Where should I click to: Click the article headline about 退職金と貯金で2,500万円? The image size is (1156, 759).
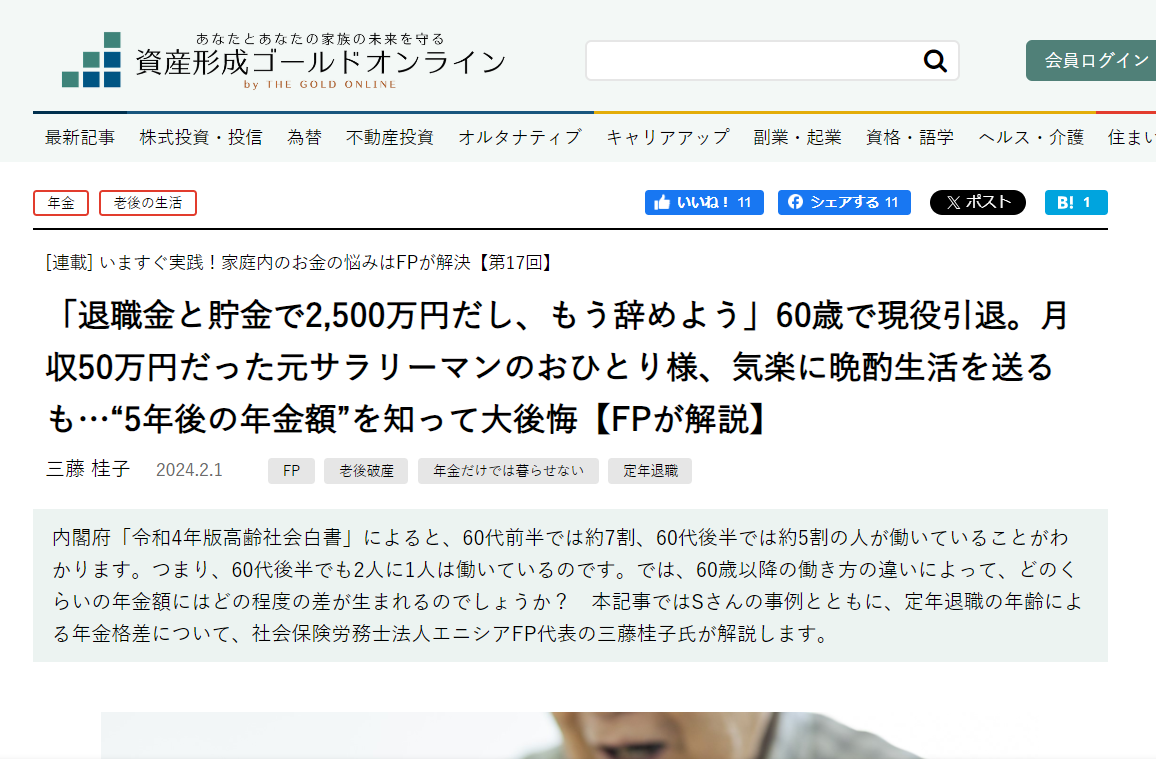coord(557,367)
